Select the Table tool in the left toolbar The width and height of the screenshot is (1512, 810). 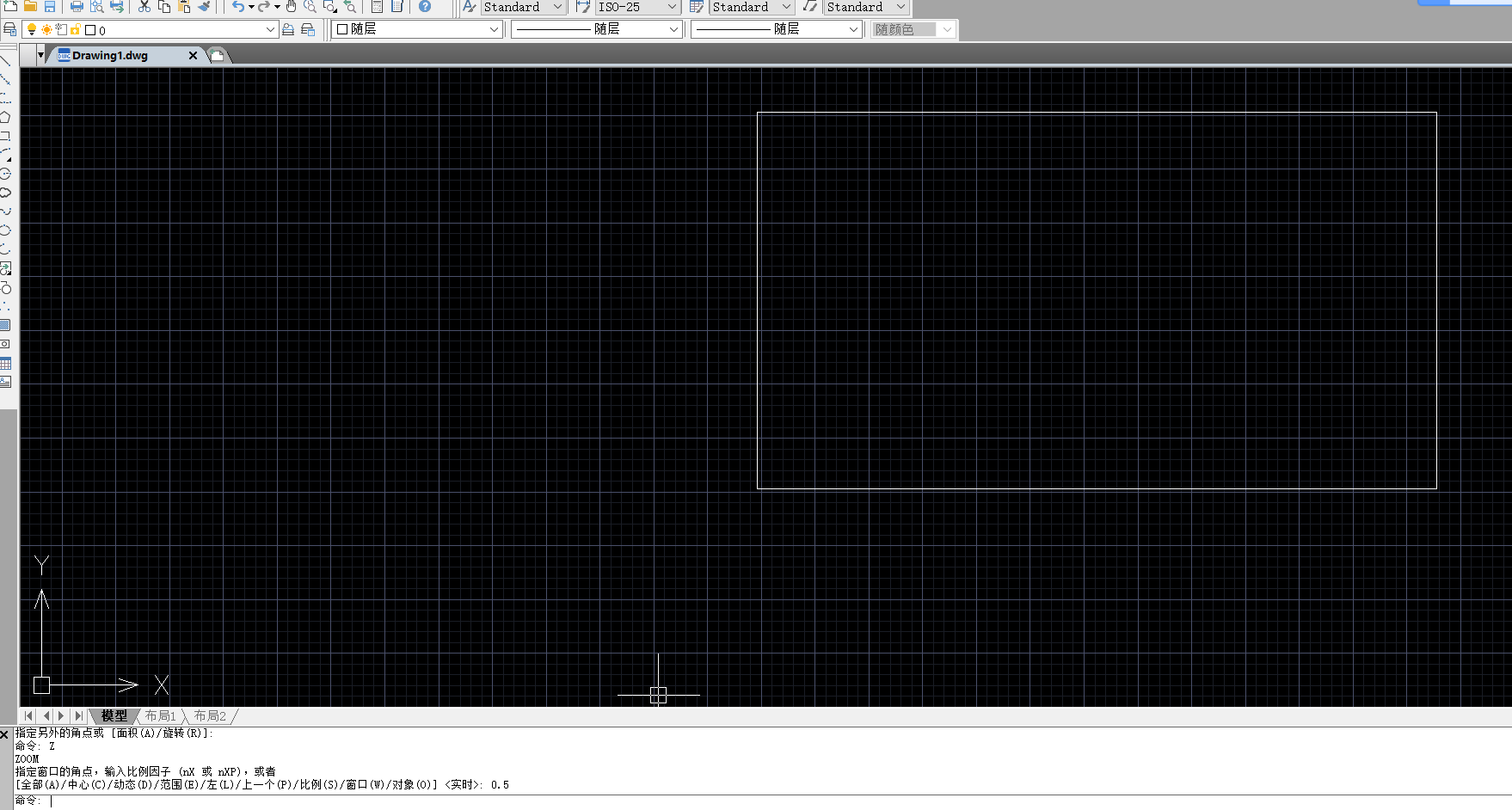[x=5, y=364]
